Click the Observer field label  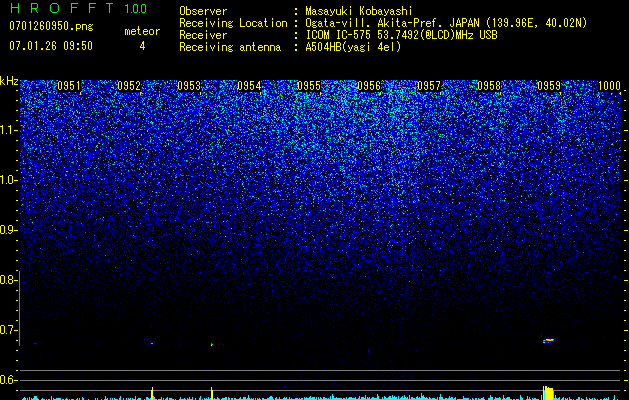(x=203, y=11)
